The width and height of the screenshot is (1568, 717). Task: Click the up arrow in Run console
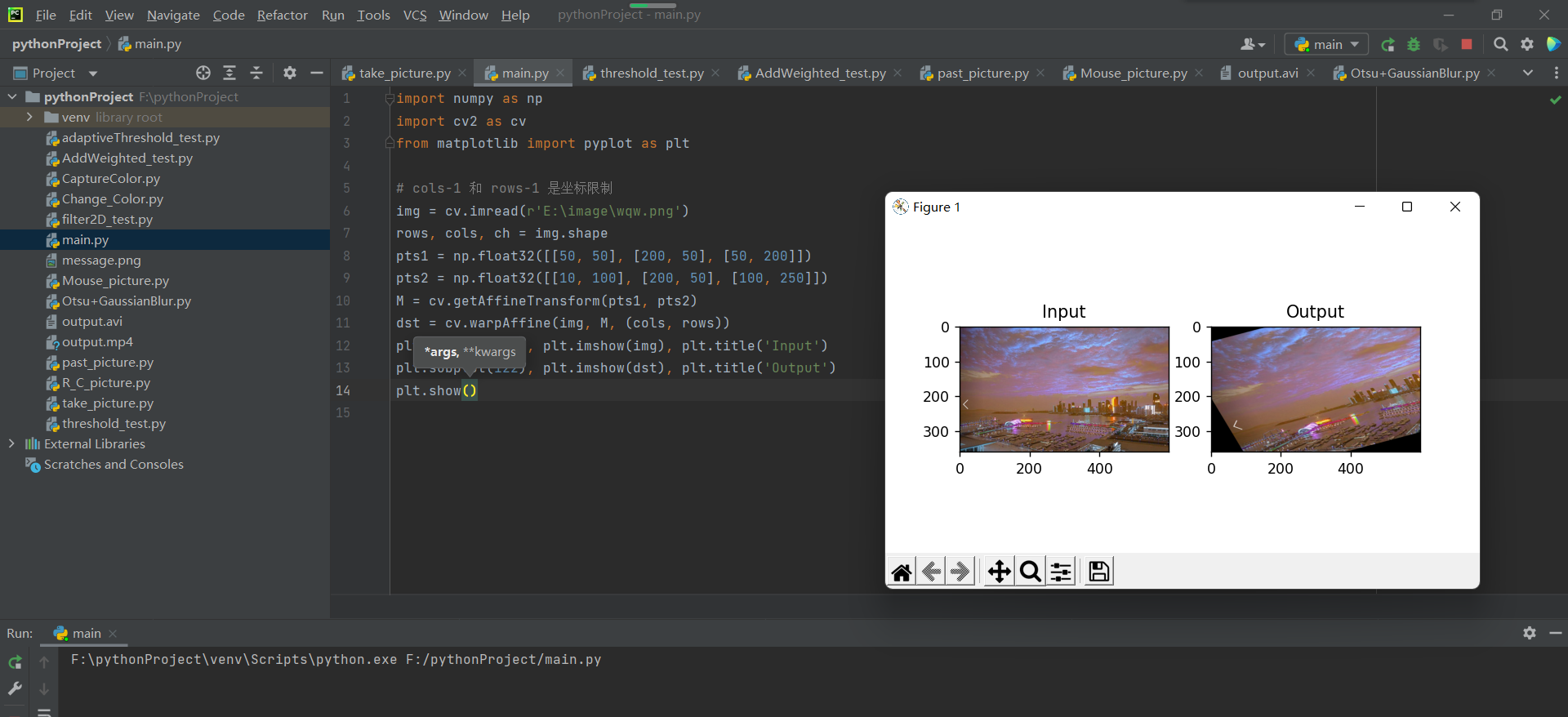click(44, 662)
